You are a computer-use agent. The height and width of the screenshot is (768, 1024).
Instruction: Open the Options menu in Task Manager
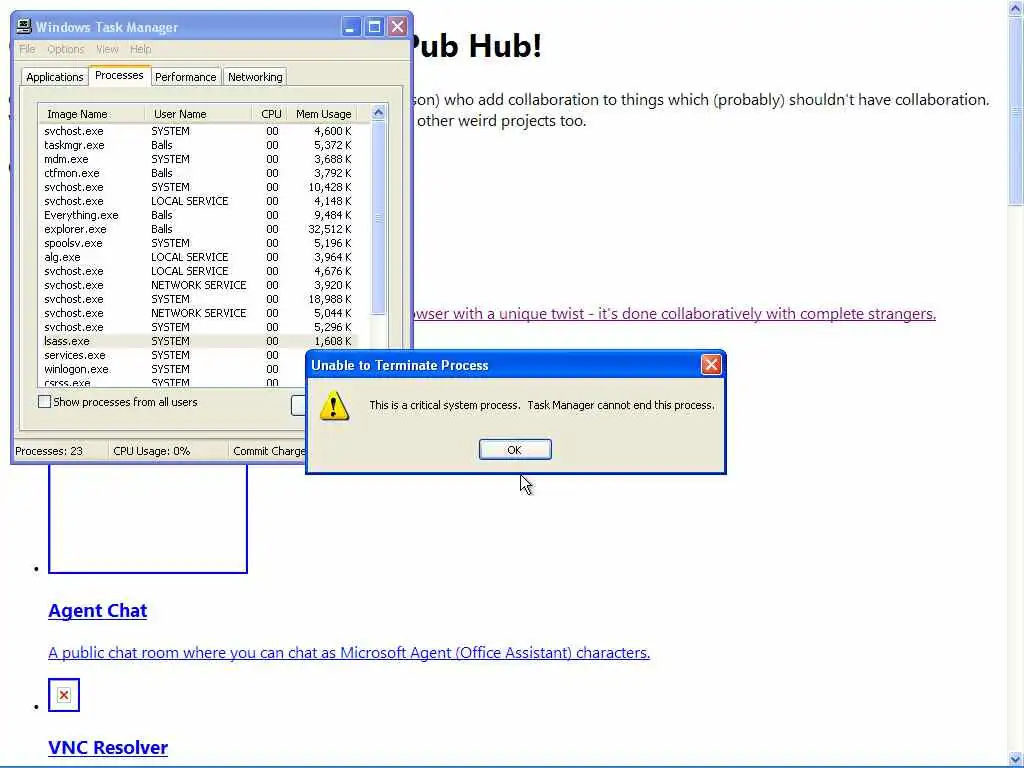coord(65,49)
